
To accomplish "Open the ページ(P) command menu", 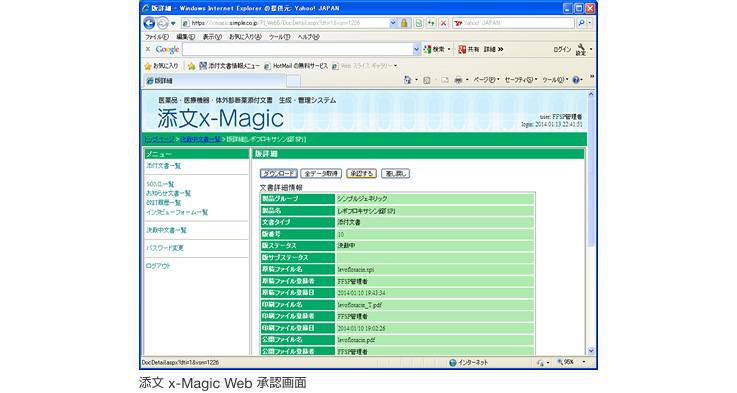I will pyautogui.click(x=486, y=80).
